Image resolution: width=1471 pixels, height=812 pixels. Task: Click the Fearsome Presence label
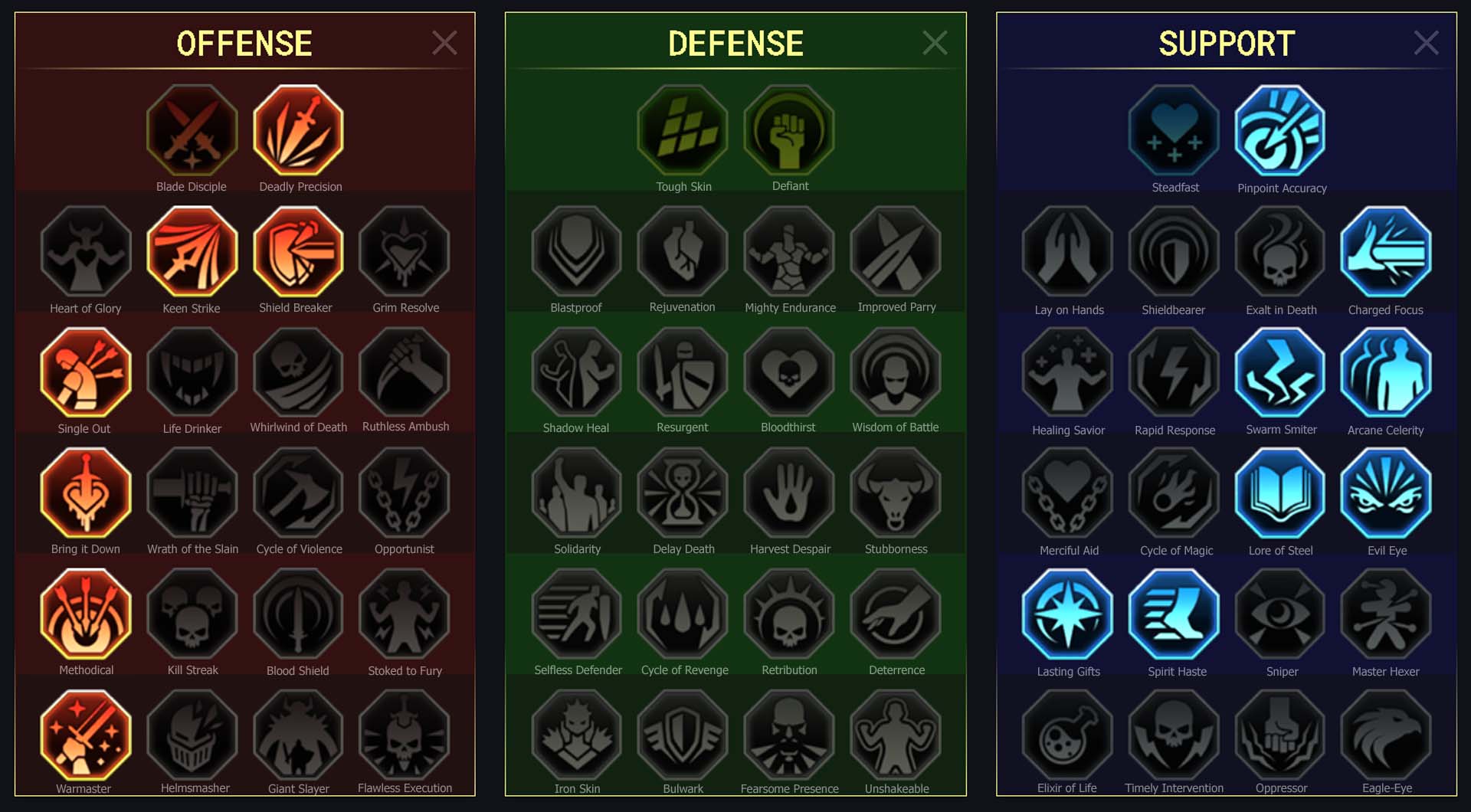pos(789,788)
